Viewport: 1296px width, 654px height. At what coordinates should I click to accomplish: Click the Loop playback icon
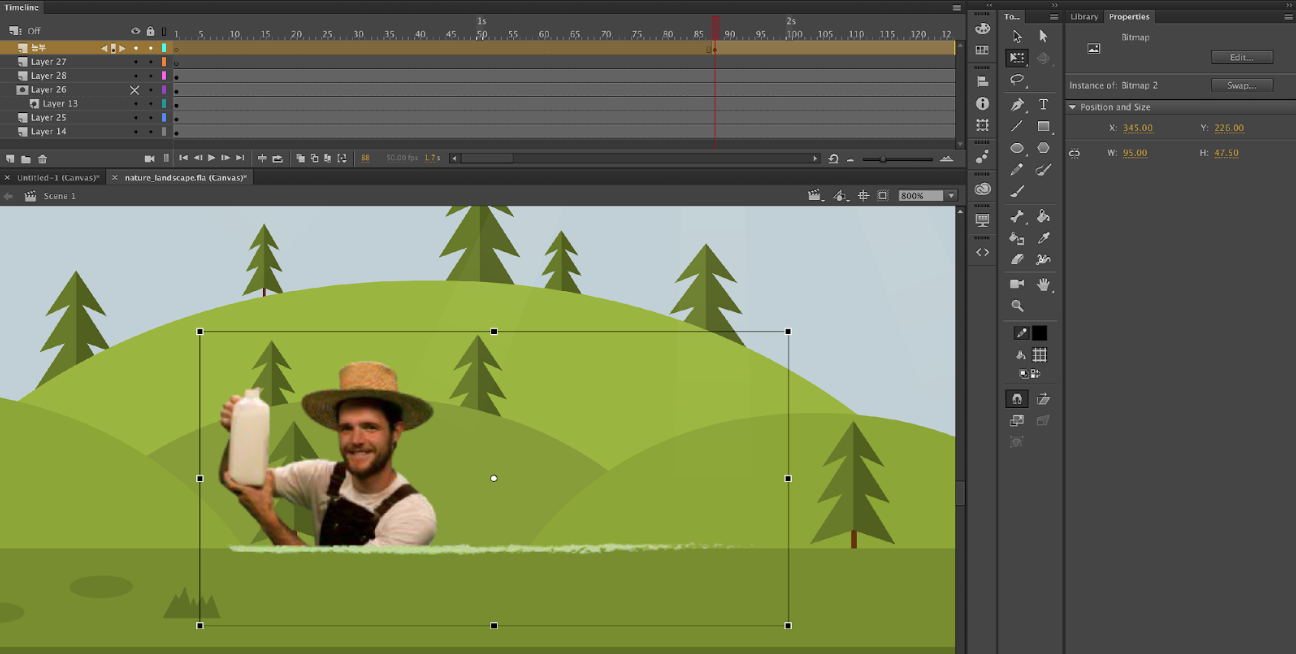(x=277, y=158)
